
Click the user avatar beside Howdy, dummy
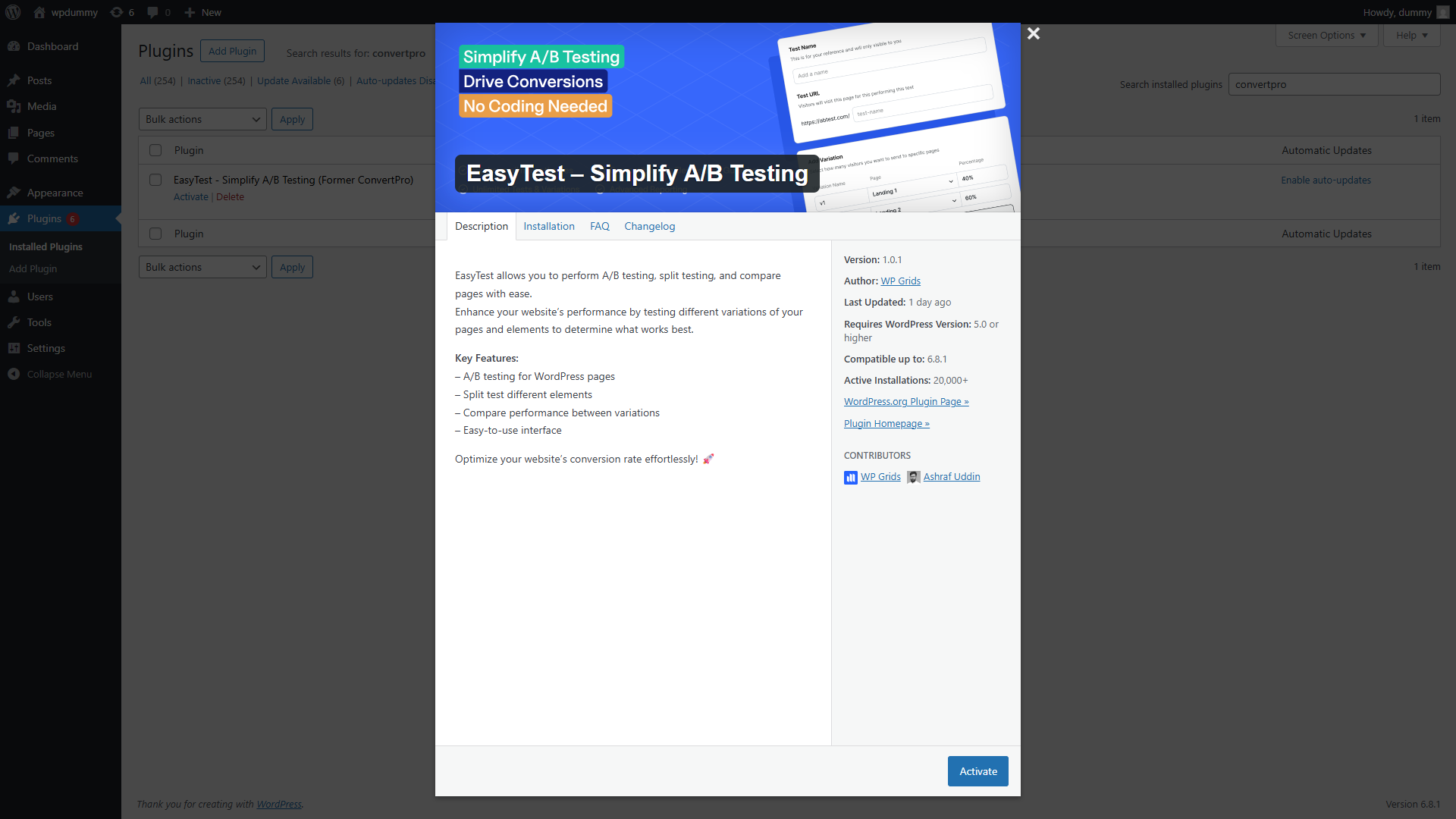1442,12
